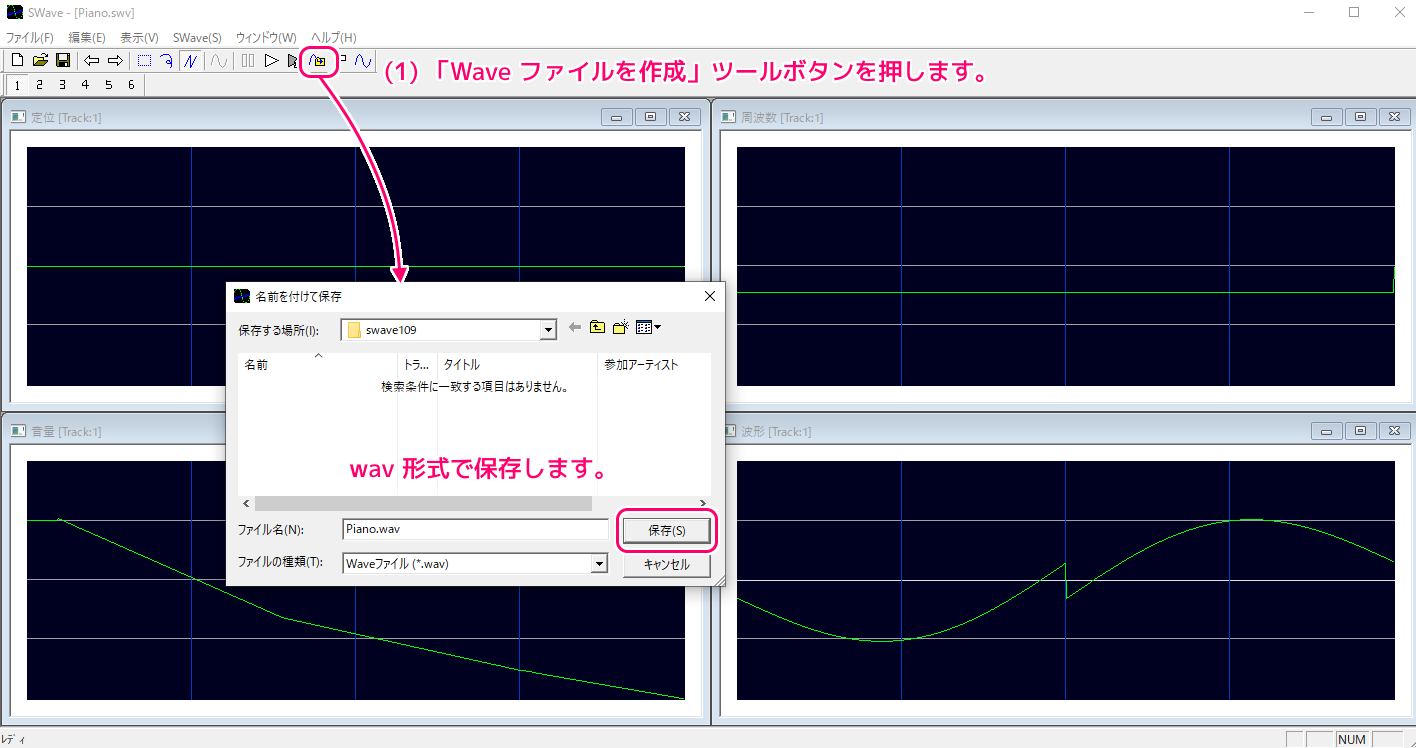Click the left arrow toolbar icon
Viewport: 1416px width, 748px height.
pyautogui.click(x=91, y=61)
